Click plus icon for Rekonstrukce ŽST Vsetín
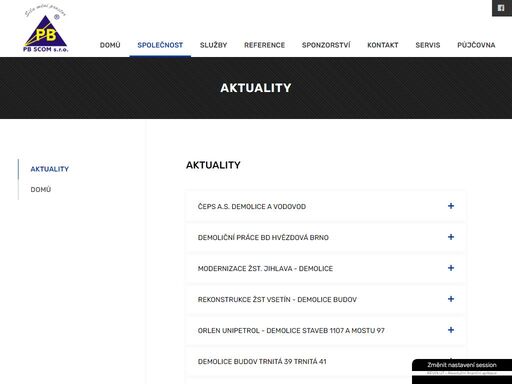Image resolution: width=512 pixels, height=384 pixels. click(x=451, y=299)
